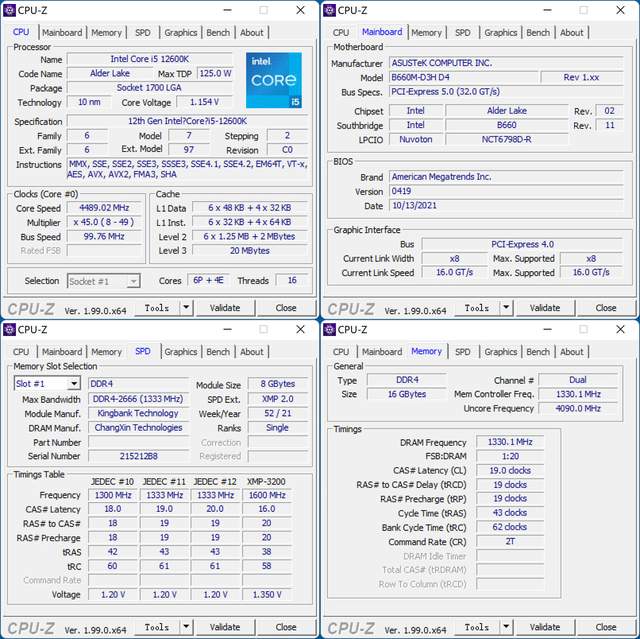
Task: Click the Threads value 16
Action: coord(292,280)
